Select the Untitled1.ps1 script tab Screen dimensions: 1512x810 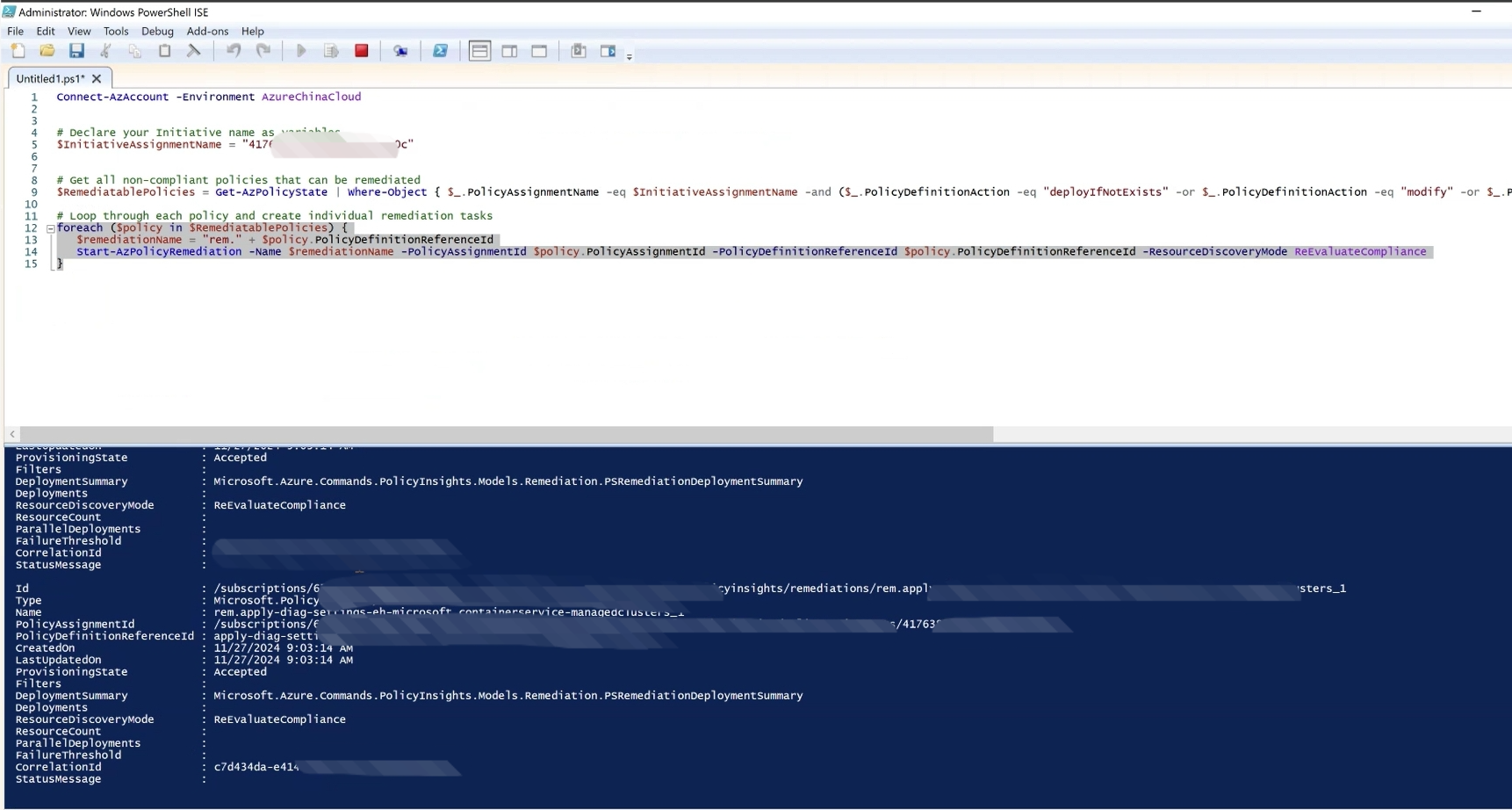coord(50,78)
